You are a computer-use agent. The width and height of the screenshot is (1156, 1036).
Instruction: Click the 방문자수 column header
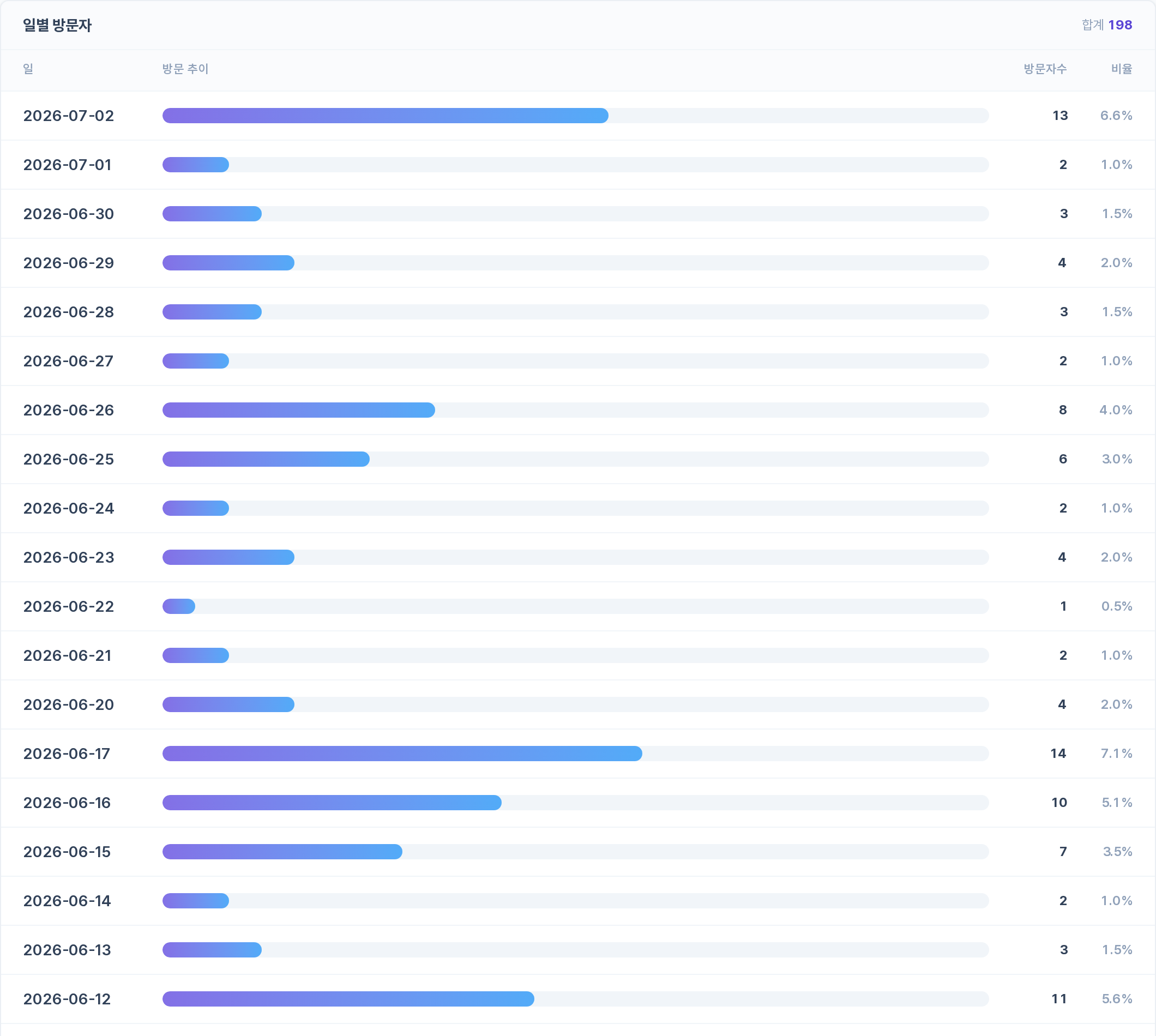(x=1045, y=69)
